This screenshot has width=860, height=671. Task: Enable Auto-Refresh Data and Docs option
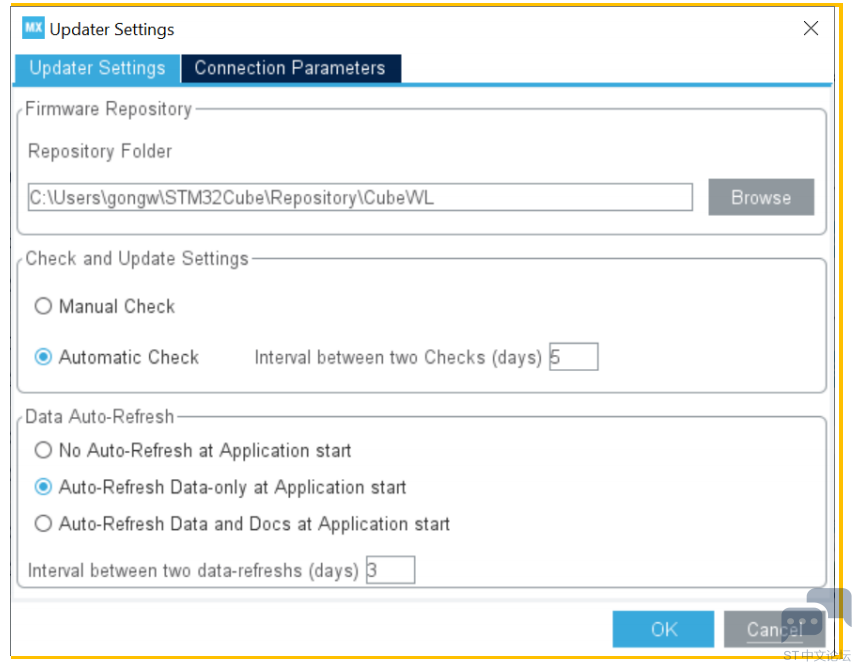pos(43,524)
